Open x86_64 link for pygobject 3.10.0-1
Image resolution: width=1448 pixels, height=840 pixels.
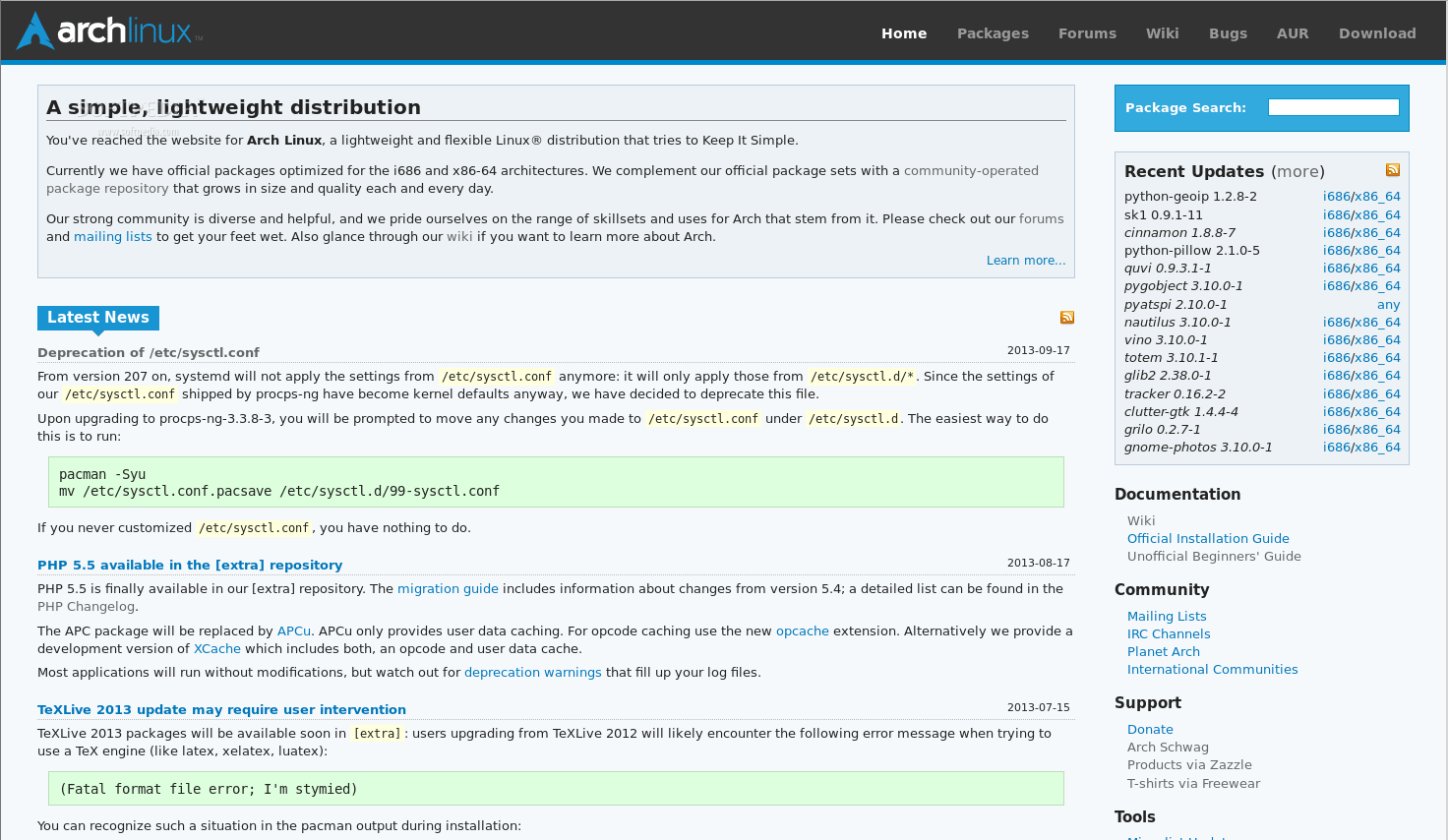click(x=1377, y=286)
